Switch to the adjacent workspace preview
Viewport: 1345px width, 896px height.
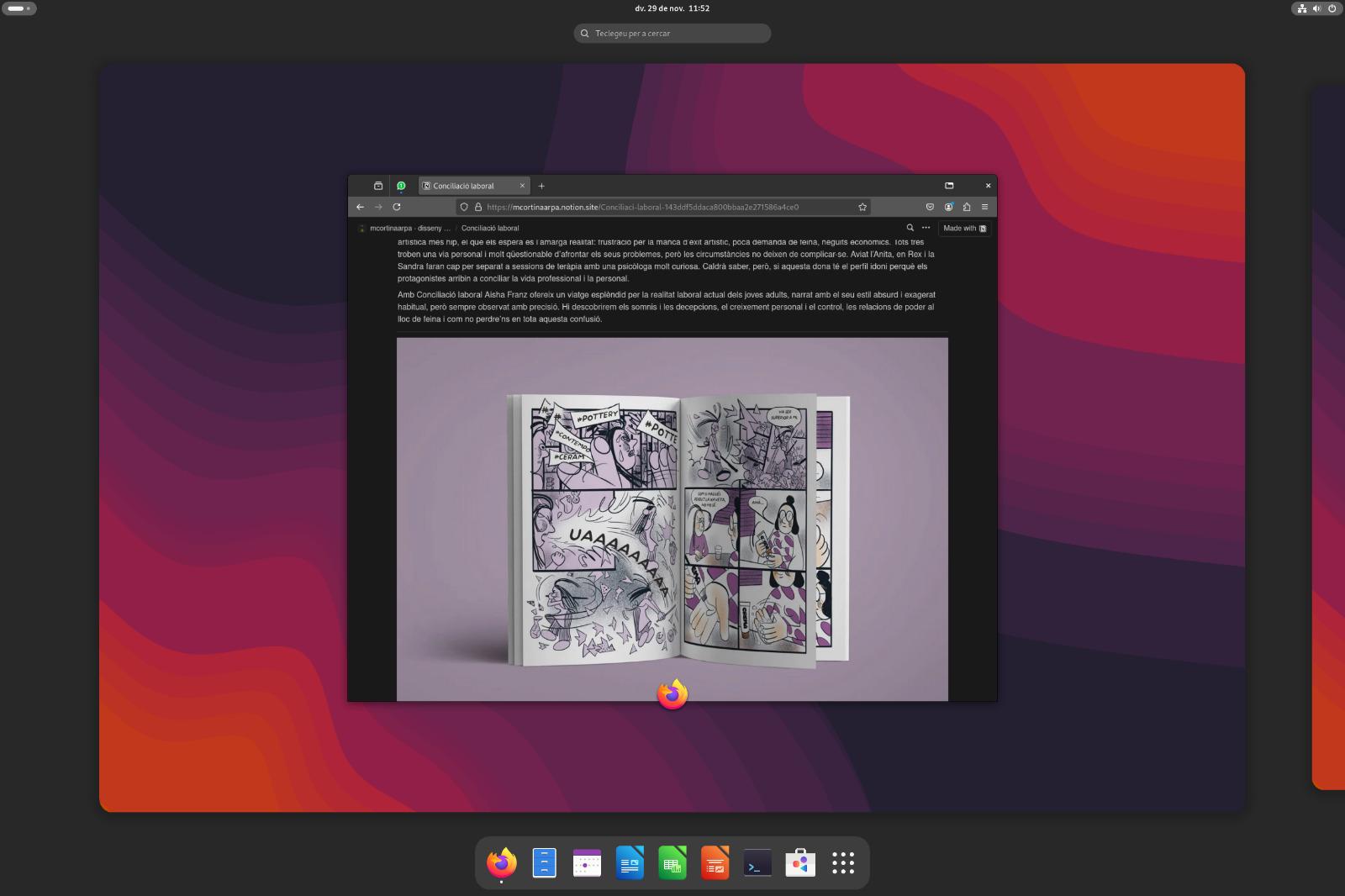point(1329,437)
